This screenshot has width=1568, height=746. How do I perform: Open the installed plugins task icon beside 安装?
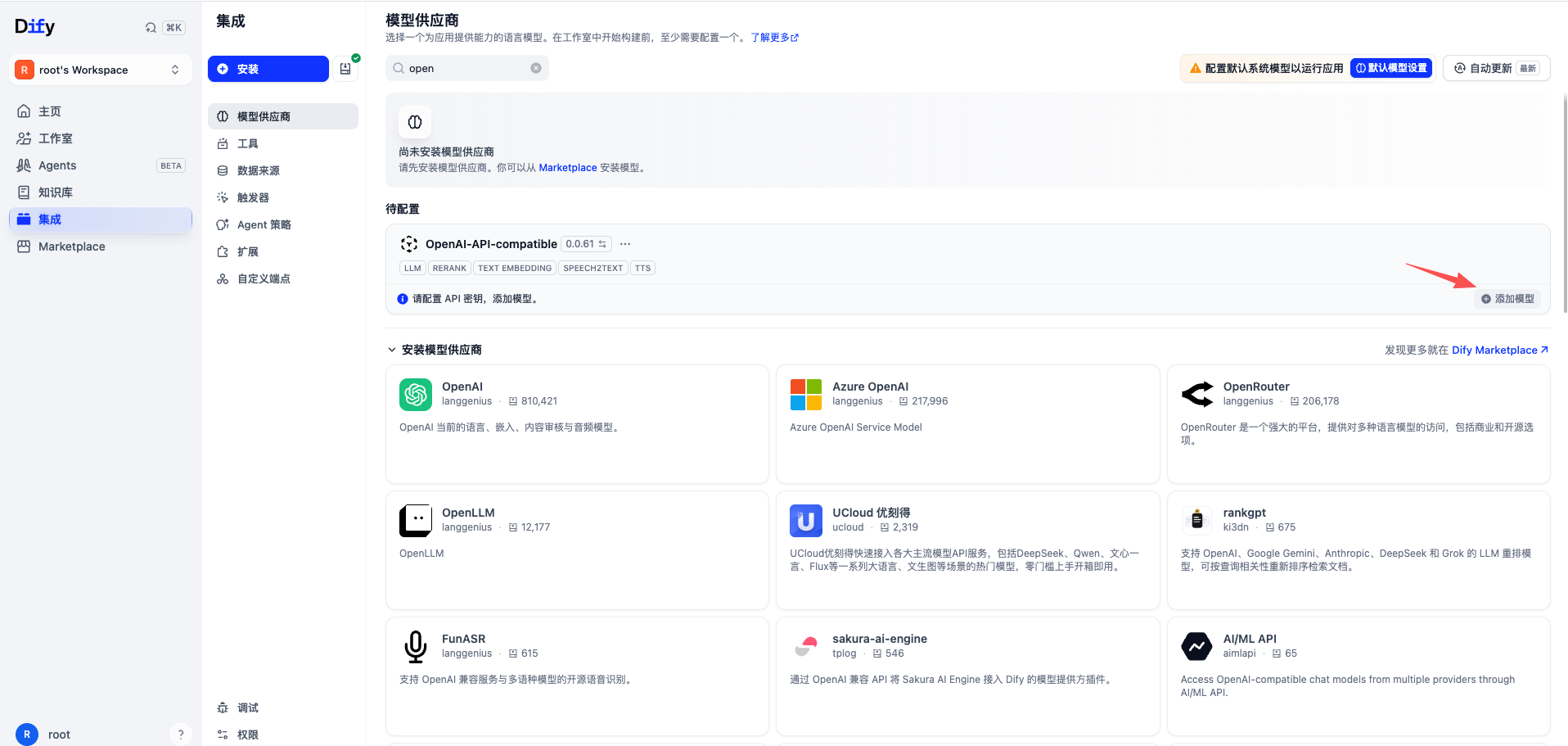pos(345,69)
